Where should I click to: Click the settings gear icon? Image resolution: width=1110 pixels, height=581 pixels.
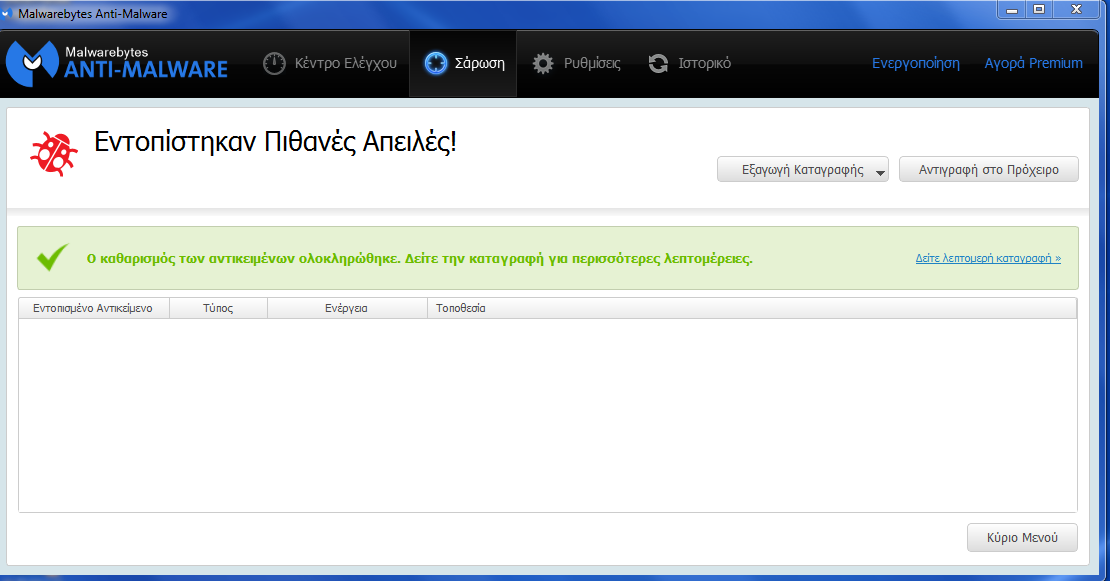[543, 64]
